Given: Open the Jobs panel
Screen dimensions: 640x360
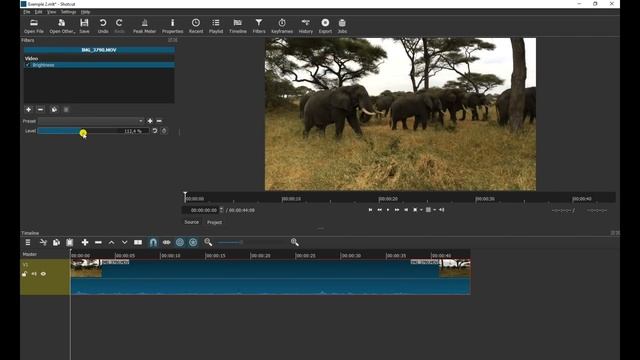Looking at the screenshot, I should click(342, 26).
